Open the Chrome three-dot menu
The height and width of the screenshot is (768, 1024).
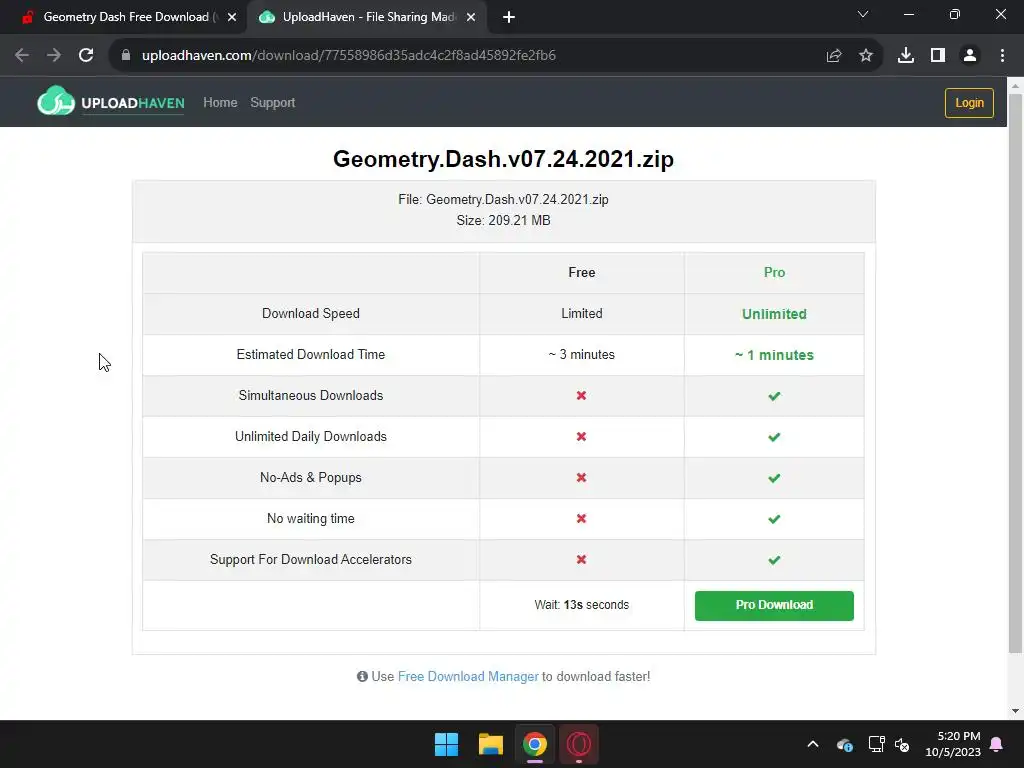(1002, 56)
